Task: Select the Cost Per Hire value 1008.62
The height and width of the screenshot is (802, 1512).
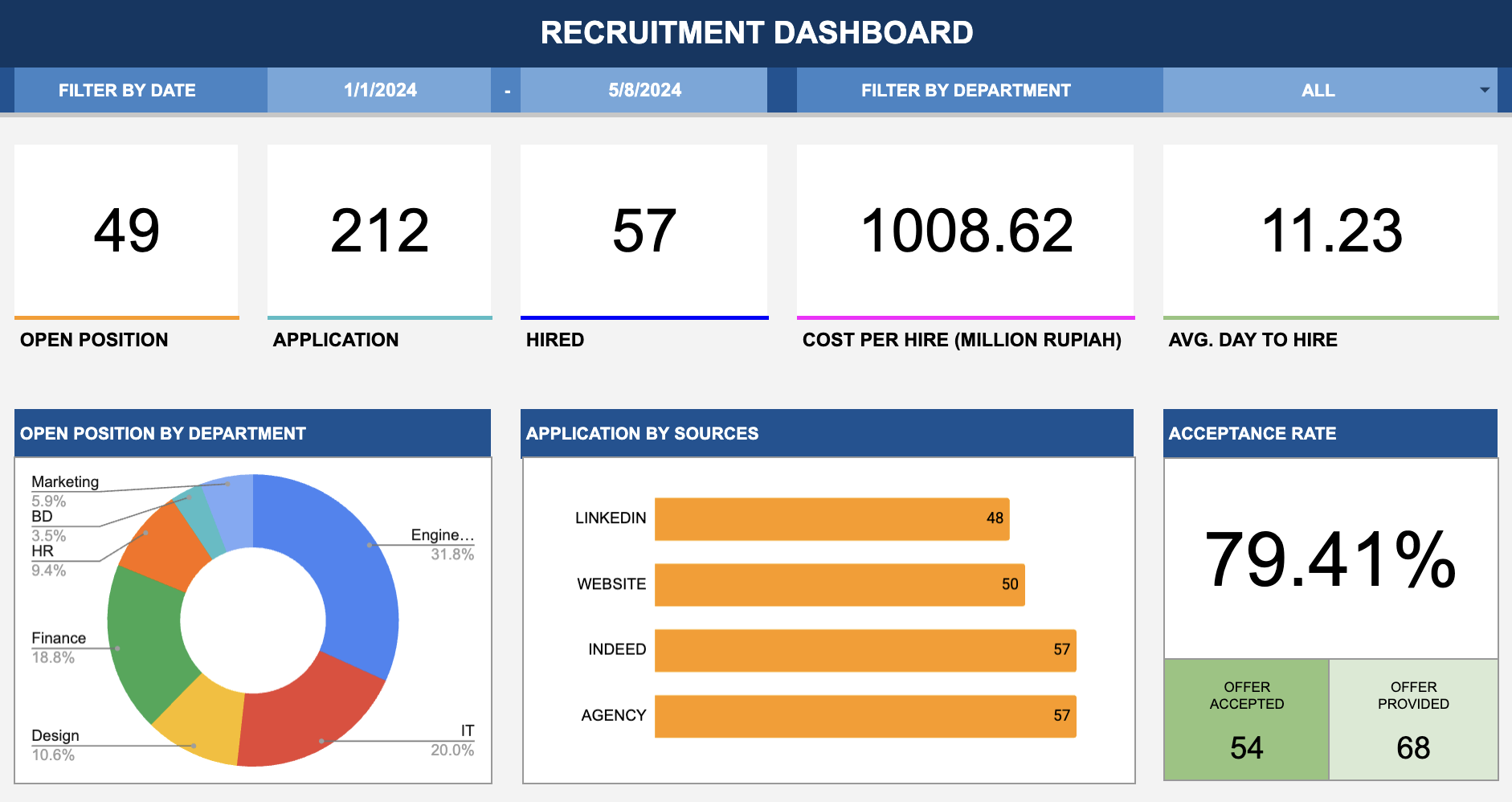Action: (966, 231)
